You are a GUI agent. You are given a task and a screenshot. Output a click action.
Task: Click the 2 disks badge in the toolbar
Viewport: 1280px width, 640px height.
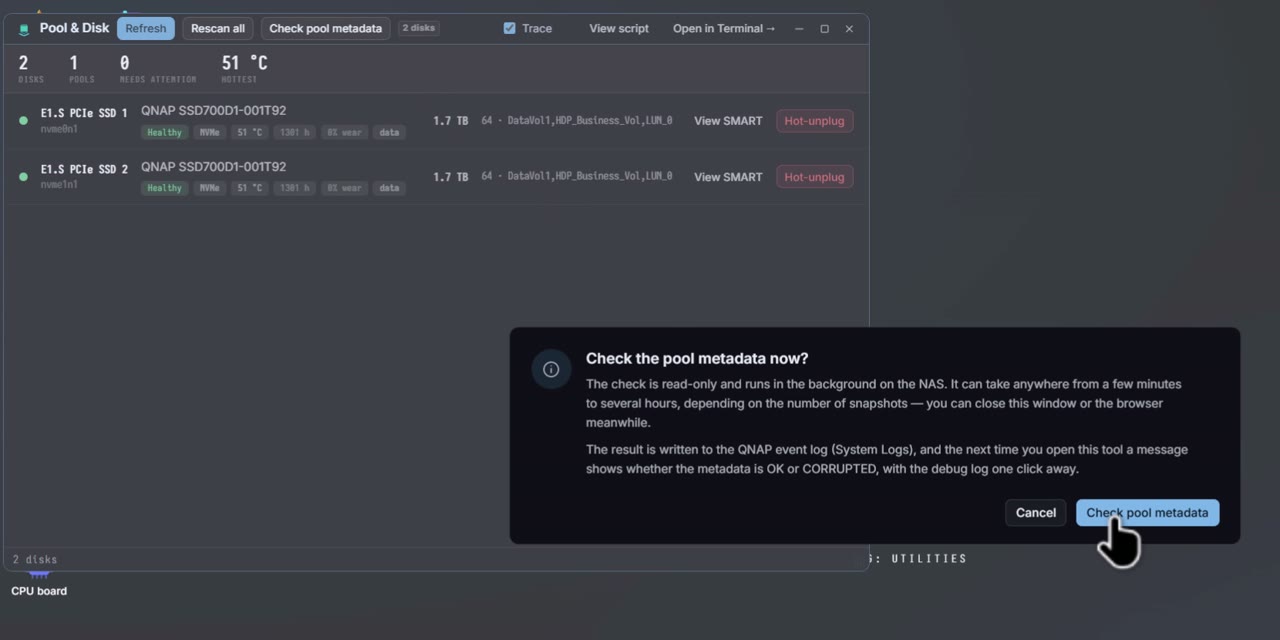[x=418, y=28]
